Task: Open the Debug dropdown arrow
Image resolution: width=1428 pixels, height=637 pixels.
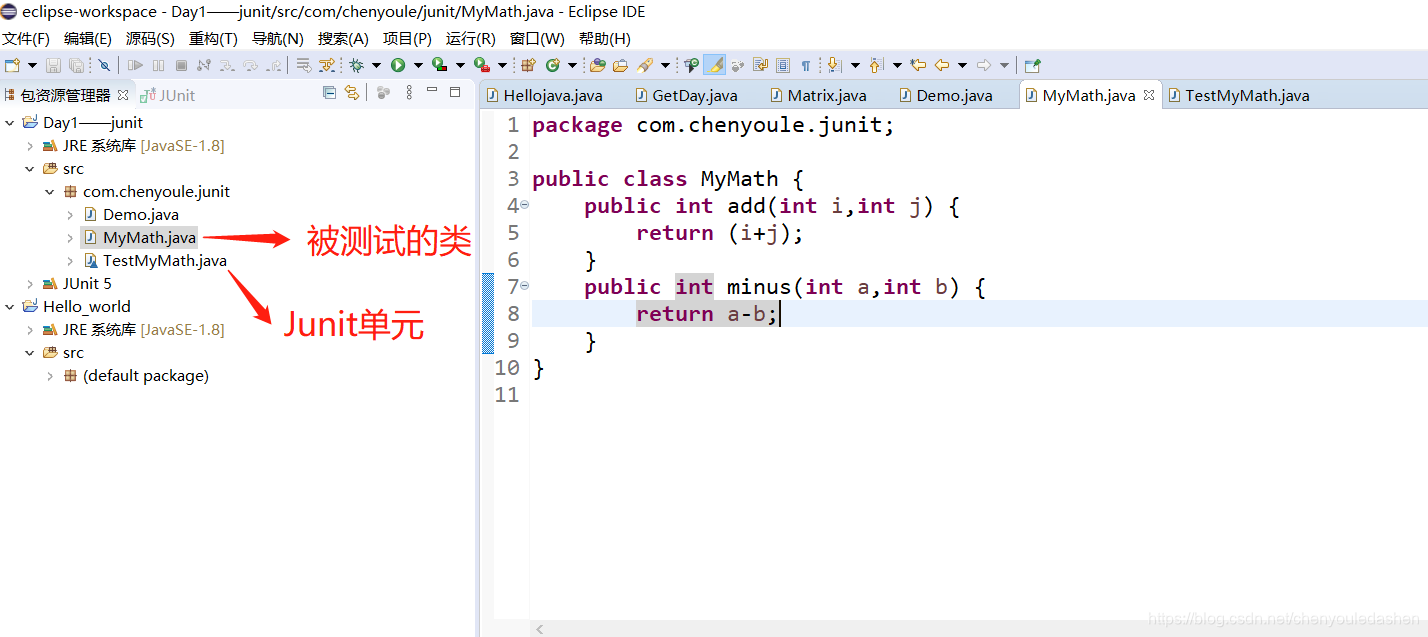Action: (376, 65)
